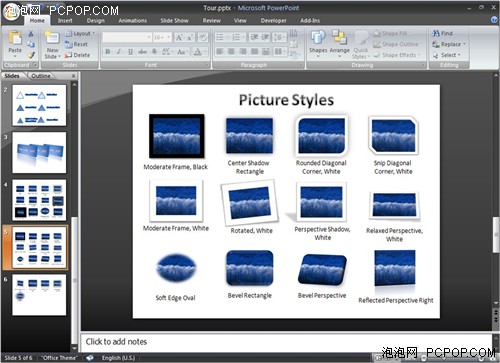Viewport: 500px width, 363px height.
Task: Select the Soft Edge Oval picture
Action: [x=176, y=268]
